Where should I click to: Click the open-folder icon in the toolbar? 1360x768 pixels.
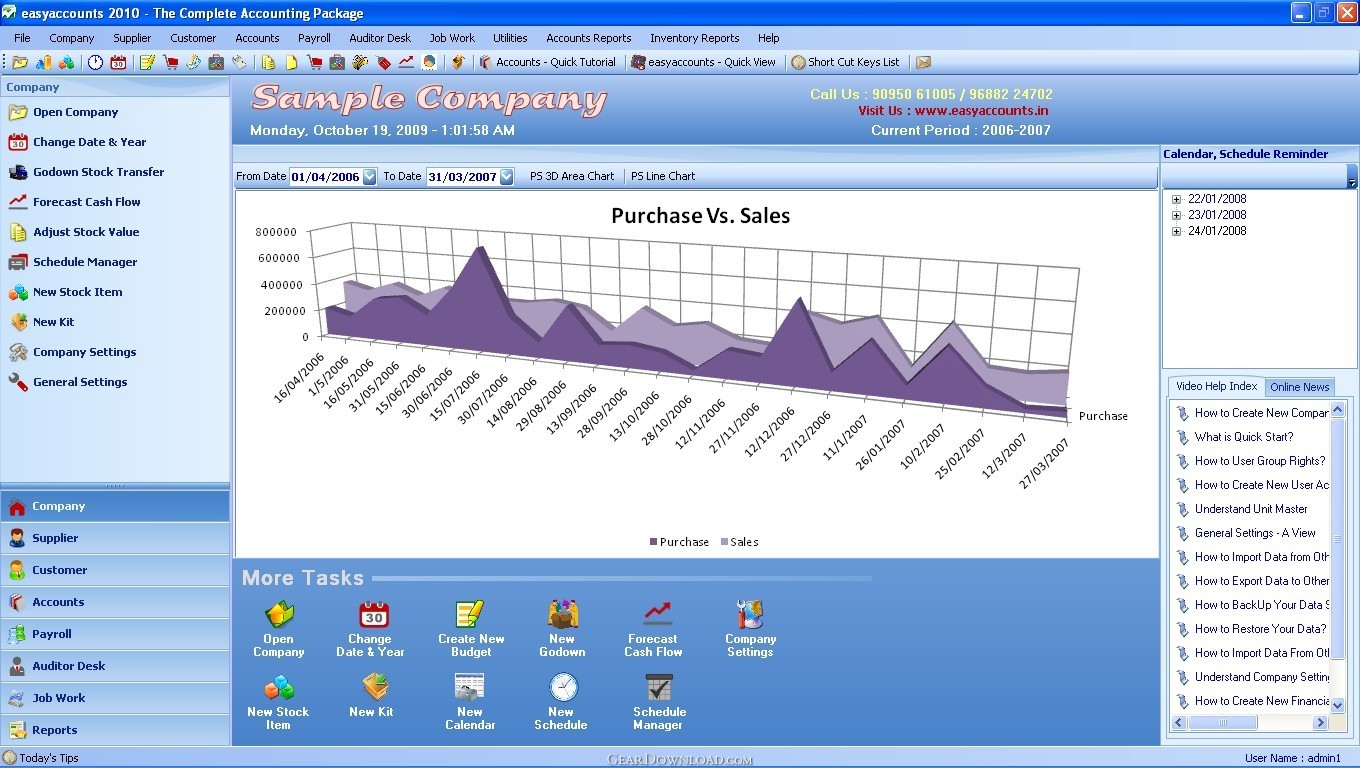tap(19, 62)
